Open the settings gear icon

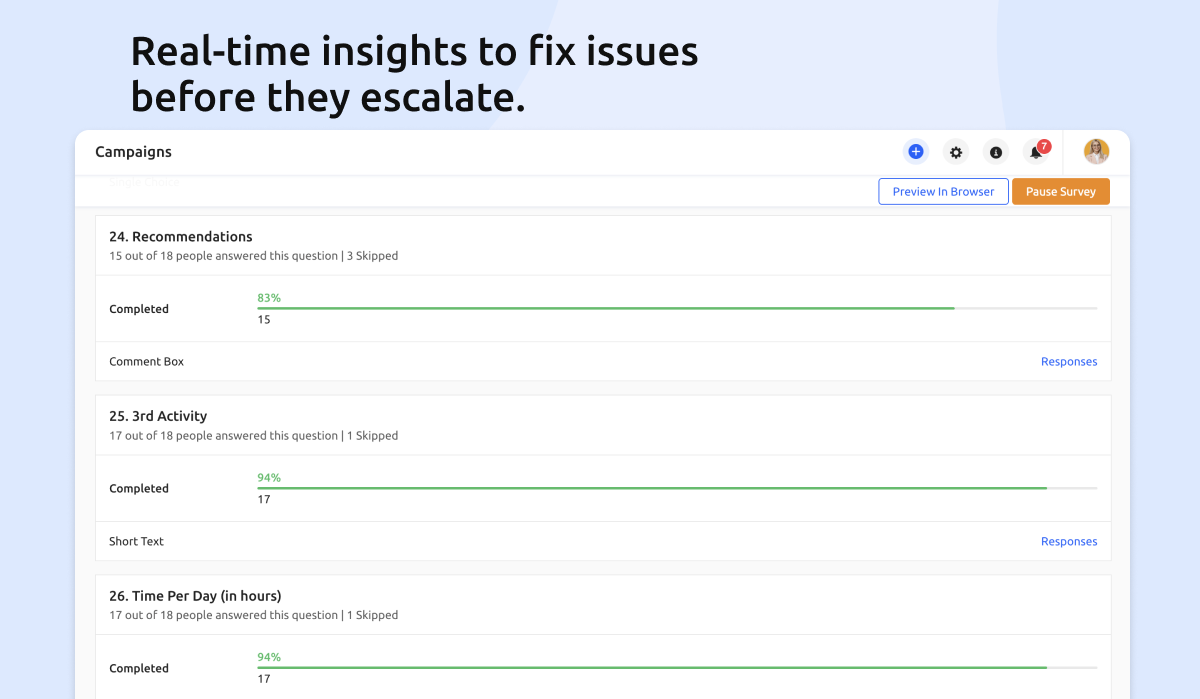[956, 152]
